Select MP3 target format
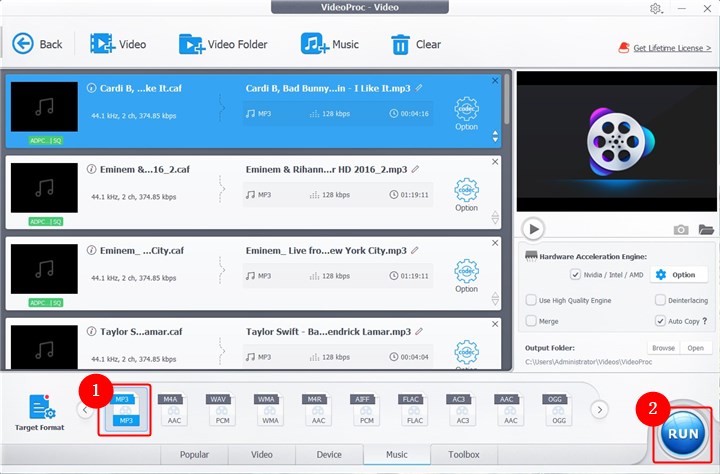Viewport: 720px width, 474px height. tap(124, 410)
